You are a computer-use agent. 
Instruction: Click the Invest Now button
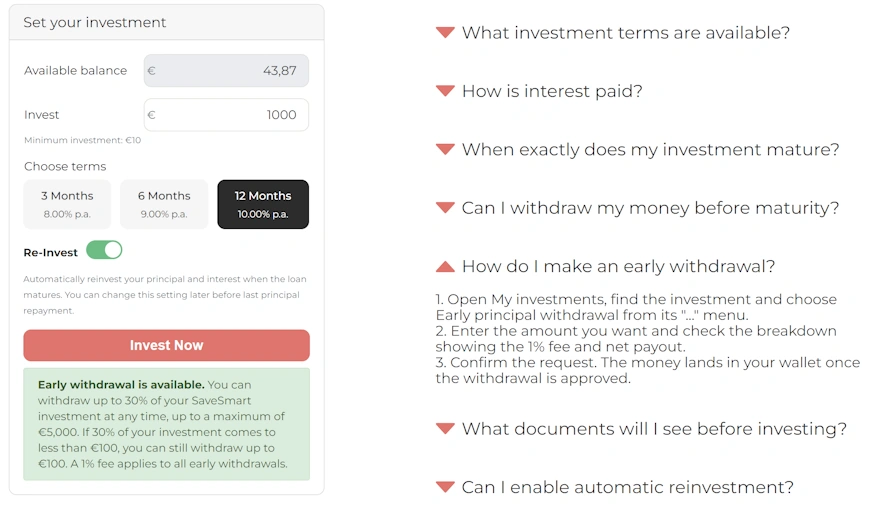(166, 345)
